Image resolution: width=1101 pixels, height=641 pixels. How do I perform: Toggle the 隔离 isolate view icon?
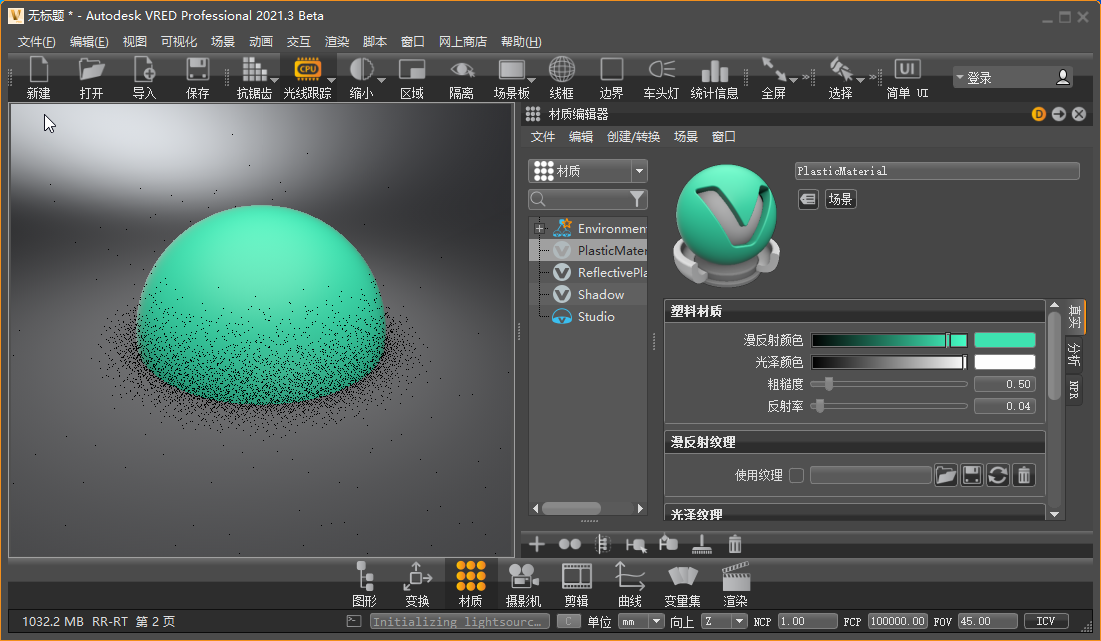click(461, 77)
